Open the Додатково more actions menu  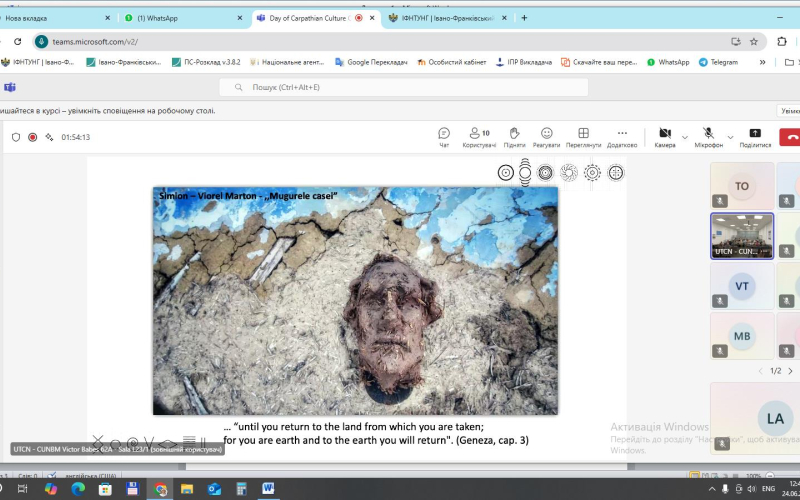[622, 137]
